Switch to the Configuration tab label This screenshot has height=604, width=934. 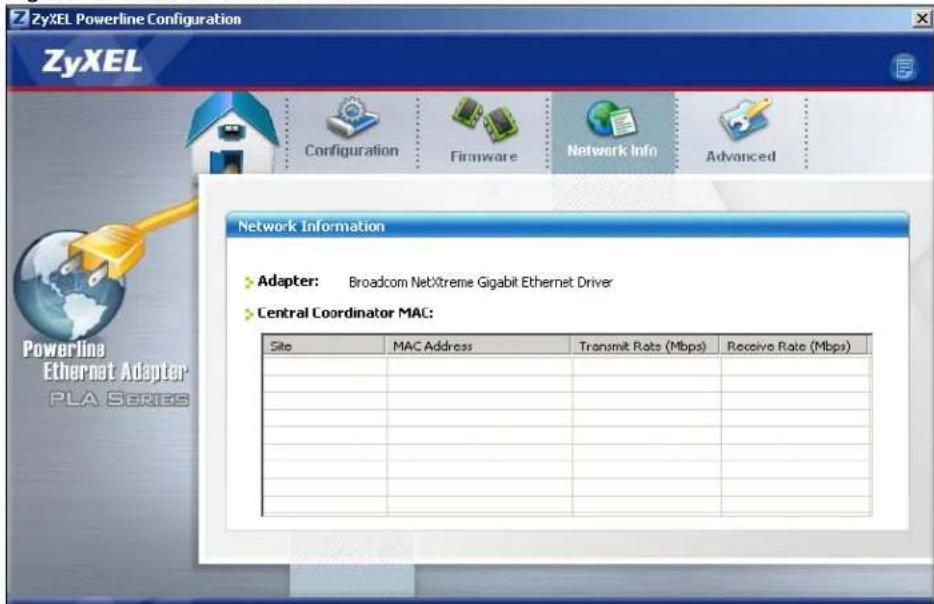351,151
